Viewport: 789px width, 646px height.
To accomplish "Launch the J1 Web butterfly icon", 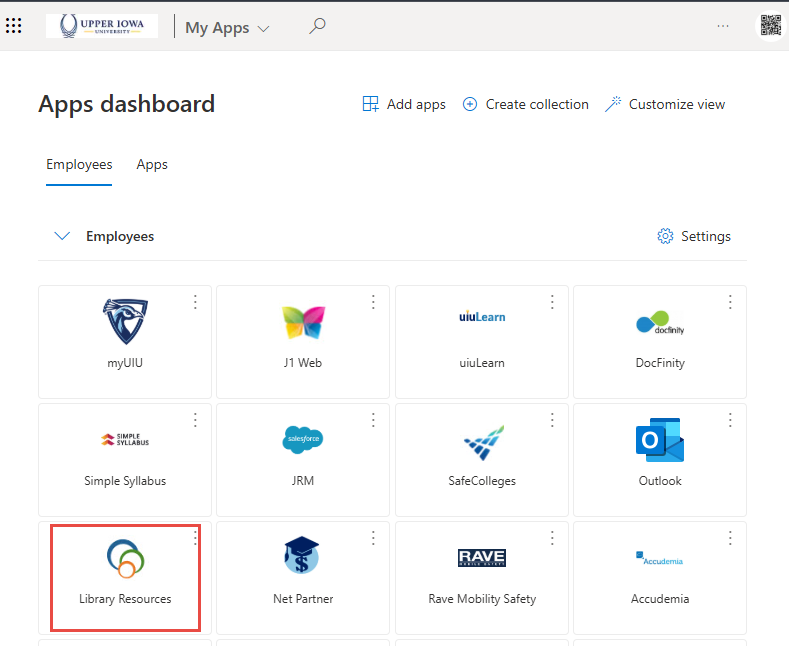I will (x=303, y=322).
